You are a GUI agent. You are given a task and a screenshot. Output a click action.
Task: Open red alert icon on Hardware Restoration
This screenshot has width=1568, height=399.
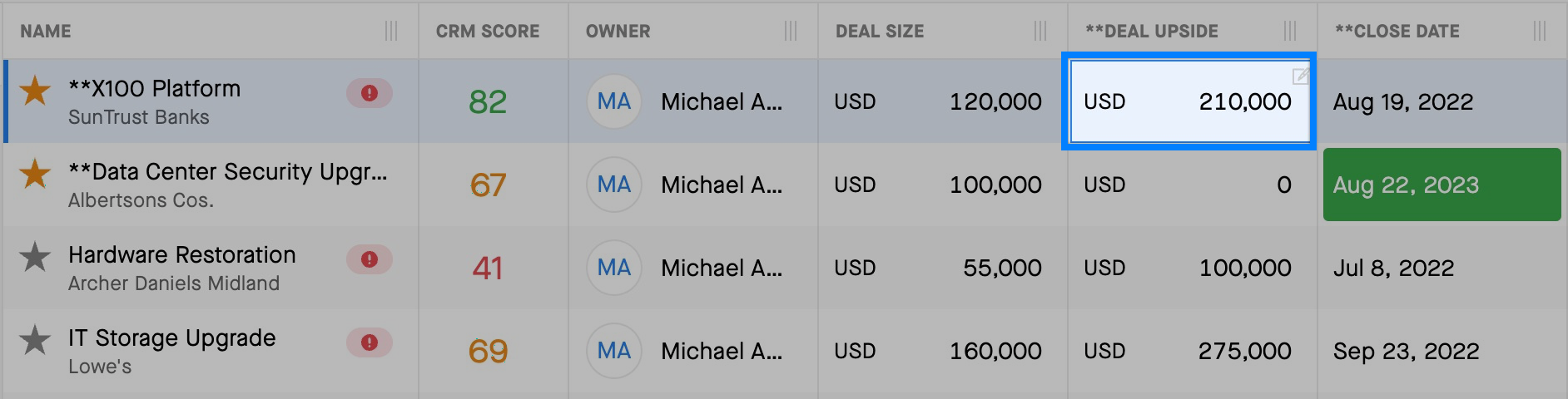(370, 259)
